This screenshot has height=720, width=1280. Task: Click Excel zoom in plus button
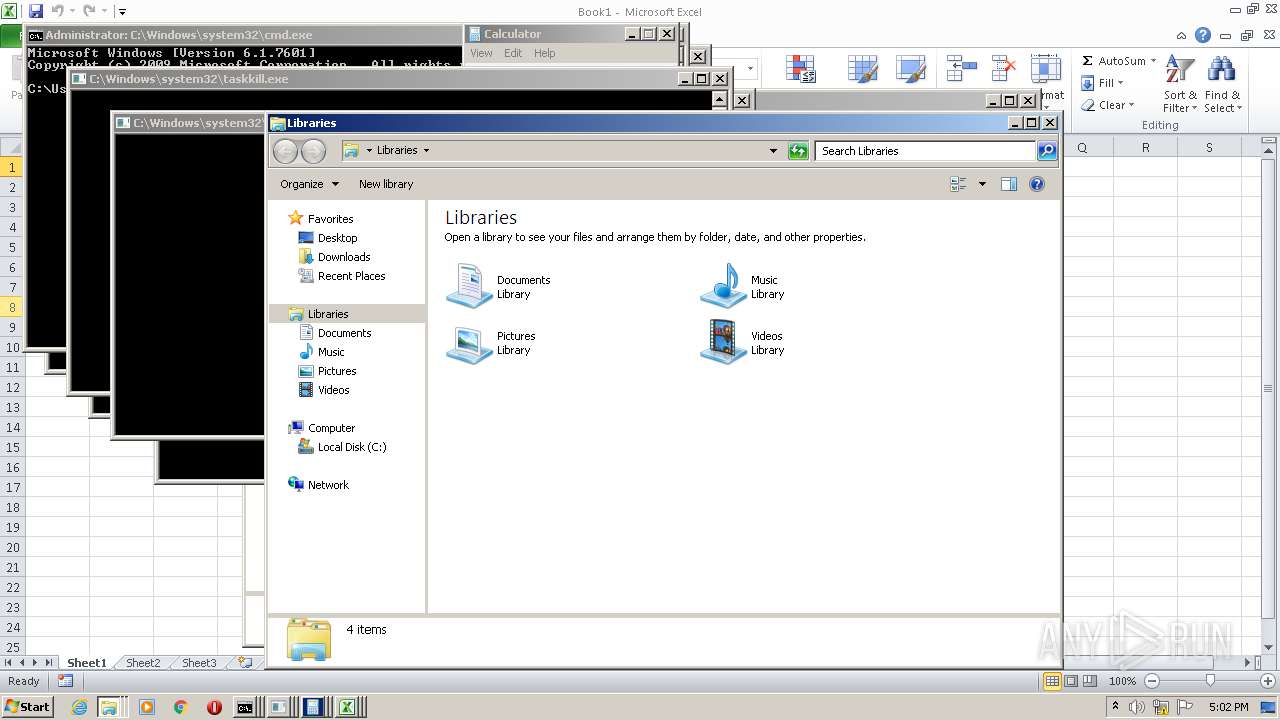[1268, 681]
